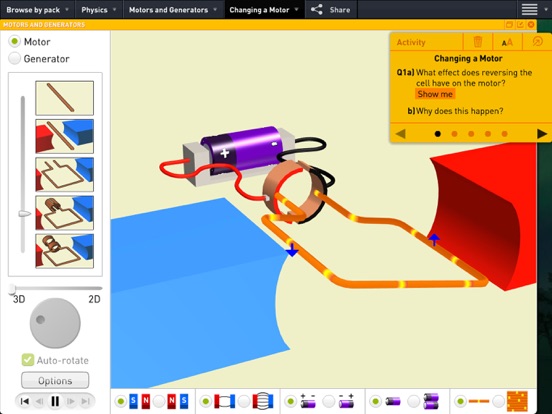Select the Motor radio button
The height and width of the screenshot is (414, 552).
tap(14, 42)
